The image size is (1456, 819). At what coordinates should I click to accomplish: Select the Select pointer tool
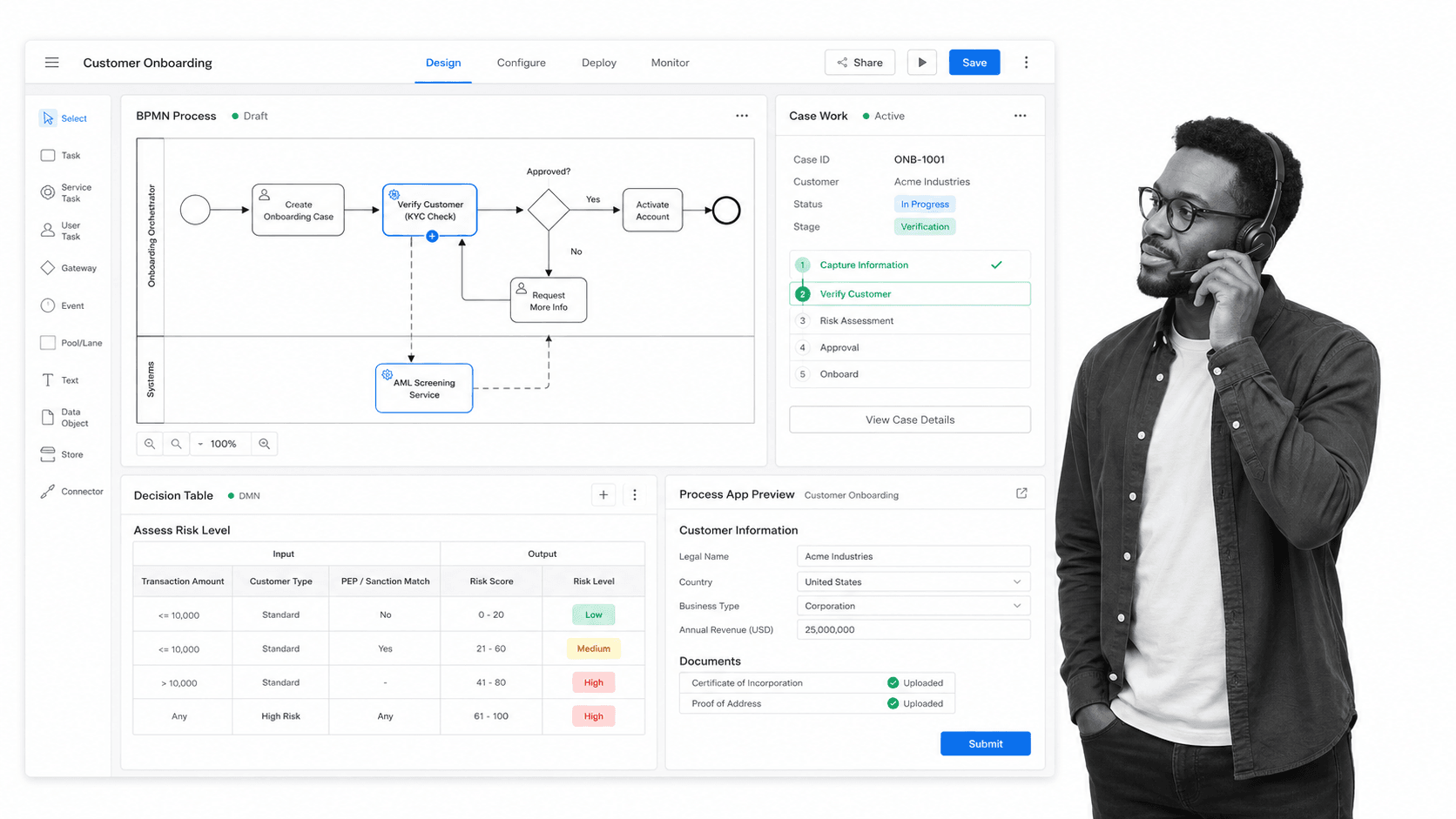pyautogui.click(x=64, y=118)
